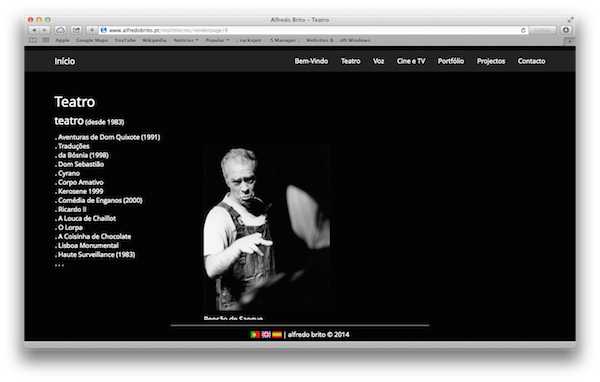Open the Teatro navigation menu item

[x=351, y=61]
